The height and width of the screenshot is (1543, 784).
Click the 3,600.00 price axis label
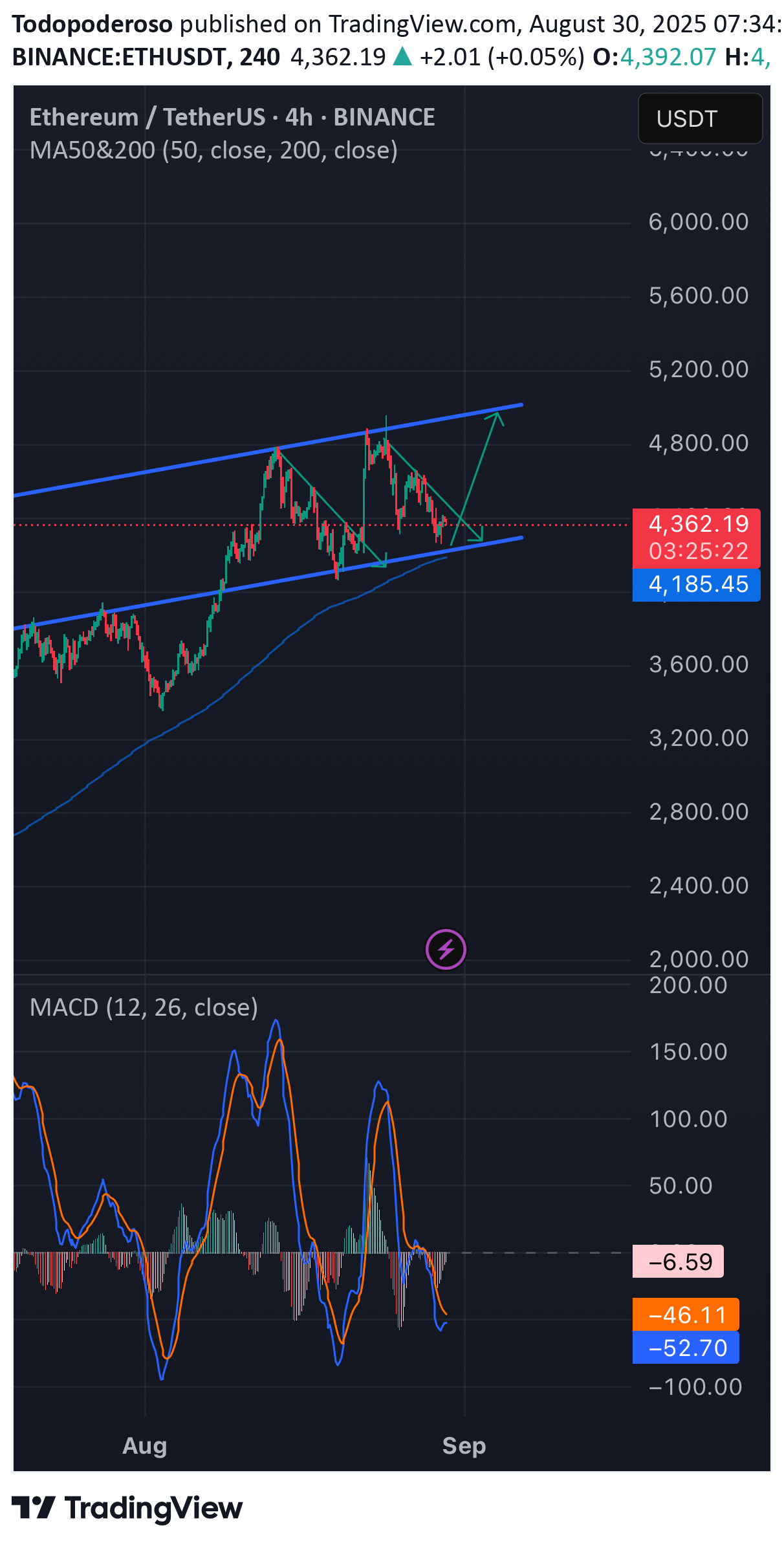[x=699, y=664]
